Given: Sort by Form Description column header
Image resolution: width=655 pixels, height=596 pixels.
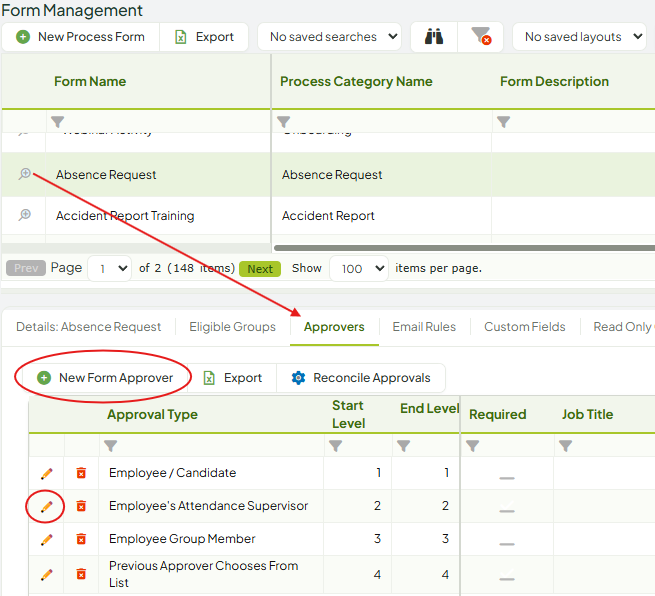Looking at the screenshot, I should 554,81.
